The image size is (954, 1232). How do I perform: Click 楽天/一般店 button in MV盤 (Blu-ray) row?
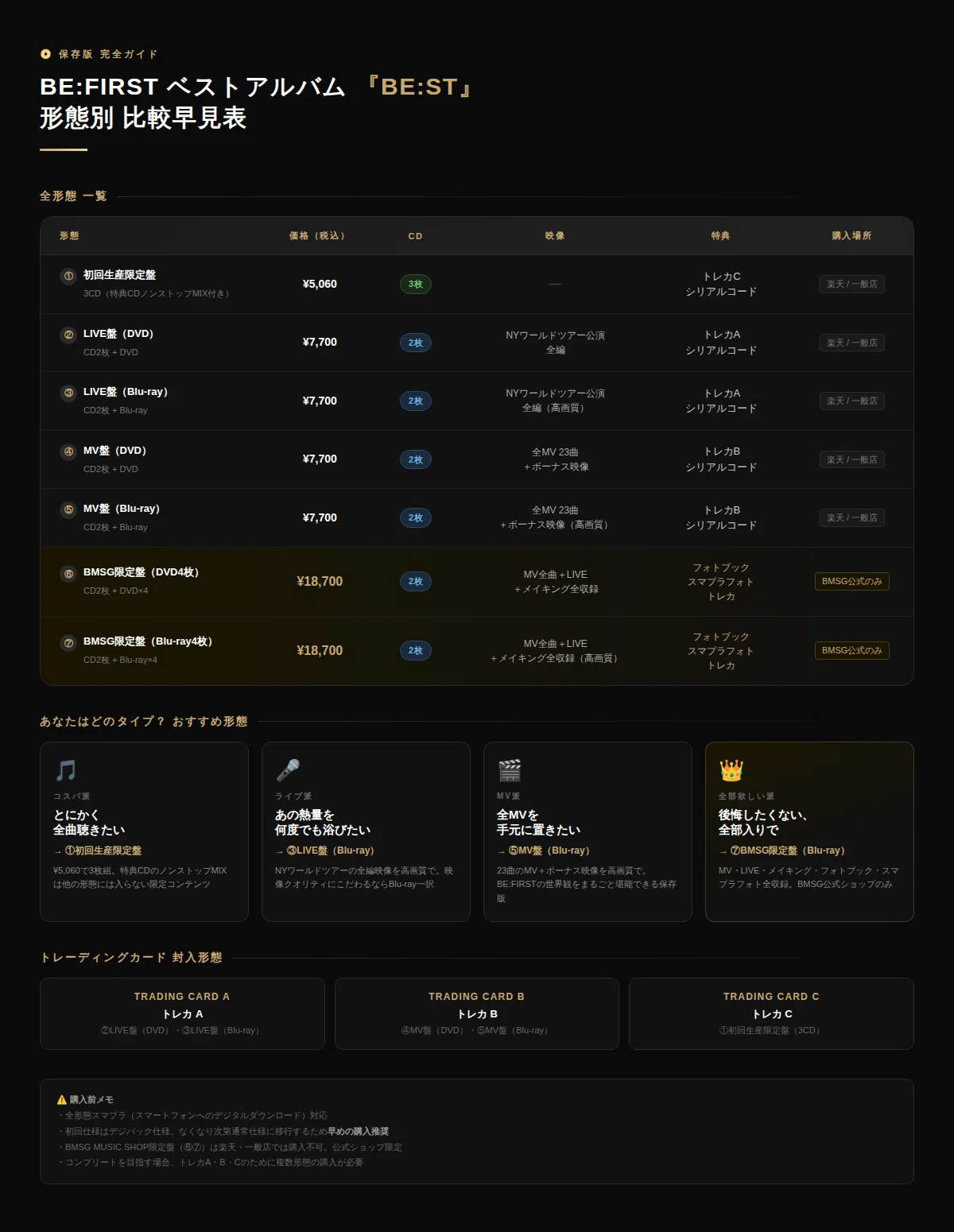click(x=851, y=517)
